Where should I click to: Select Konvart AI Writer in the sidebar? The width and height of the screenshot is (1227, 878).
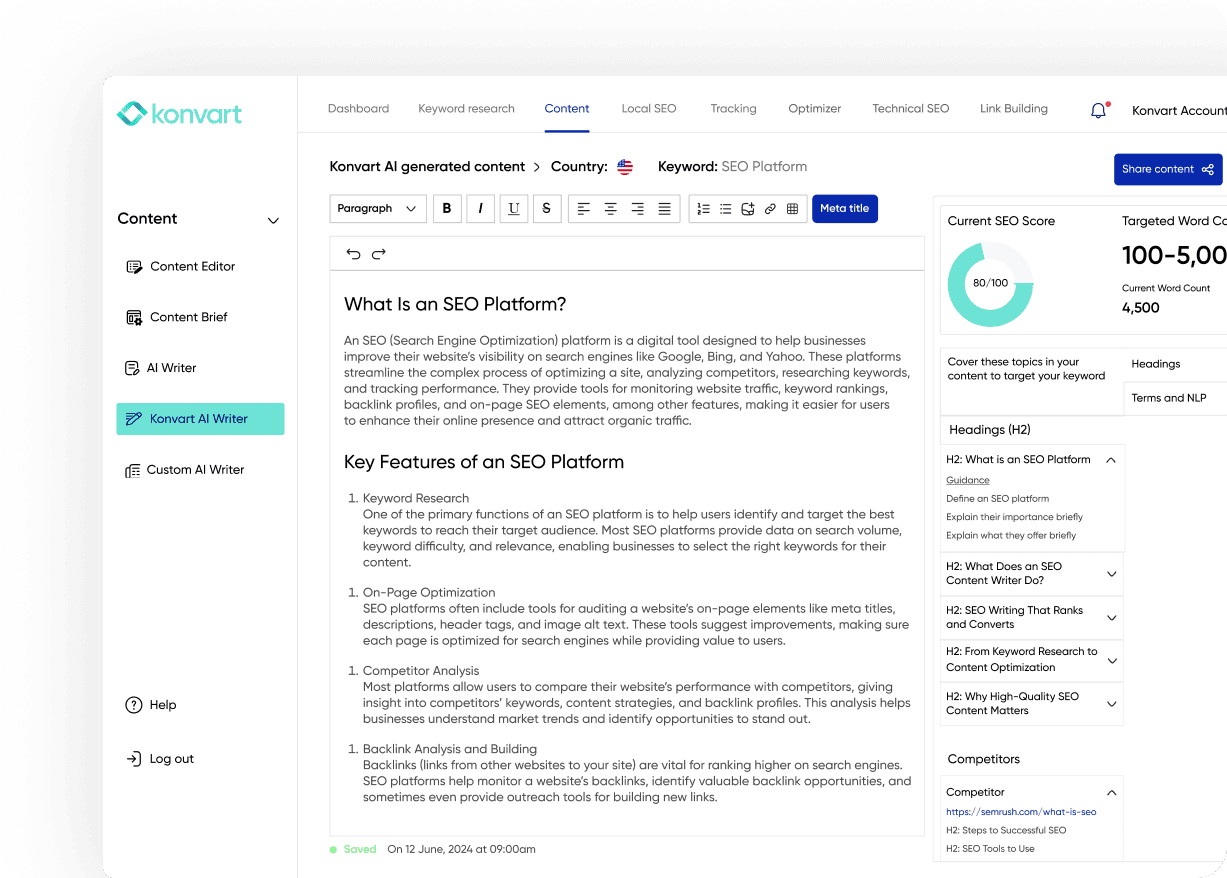tap(200, 418)
